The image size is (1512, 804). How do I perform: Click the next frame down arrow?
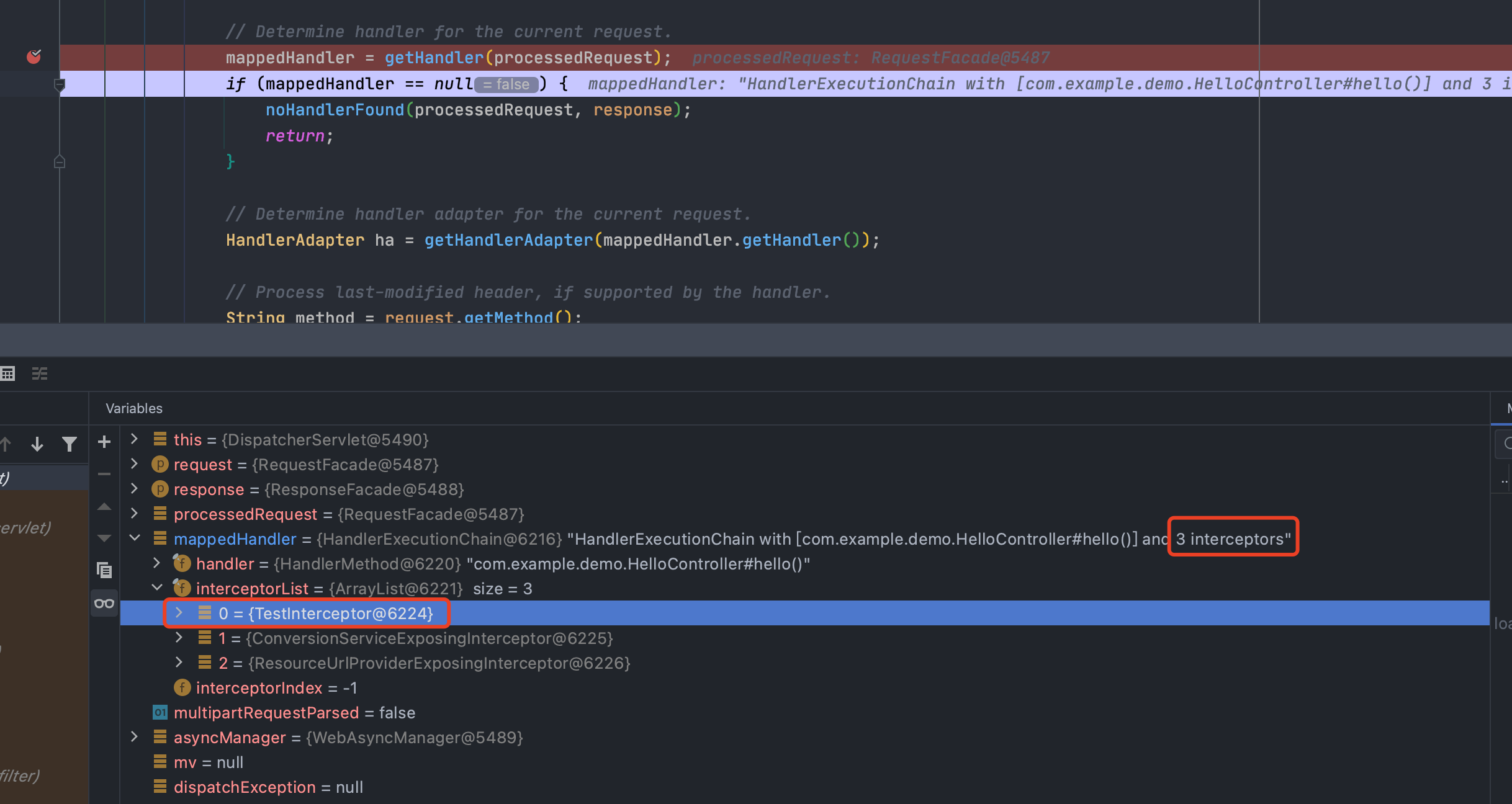(x=37, y=444)
